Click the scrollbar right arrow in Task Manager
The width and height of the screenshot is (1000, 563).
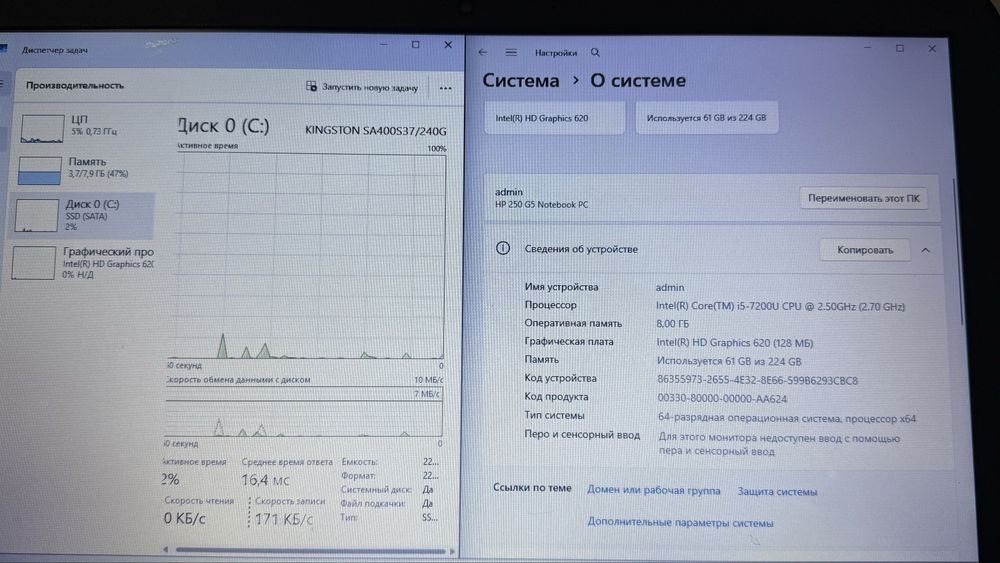452,551
